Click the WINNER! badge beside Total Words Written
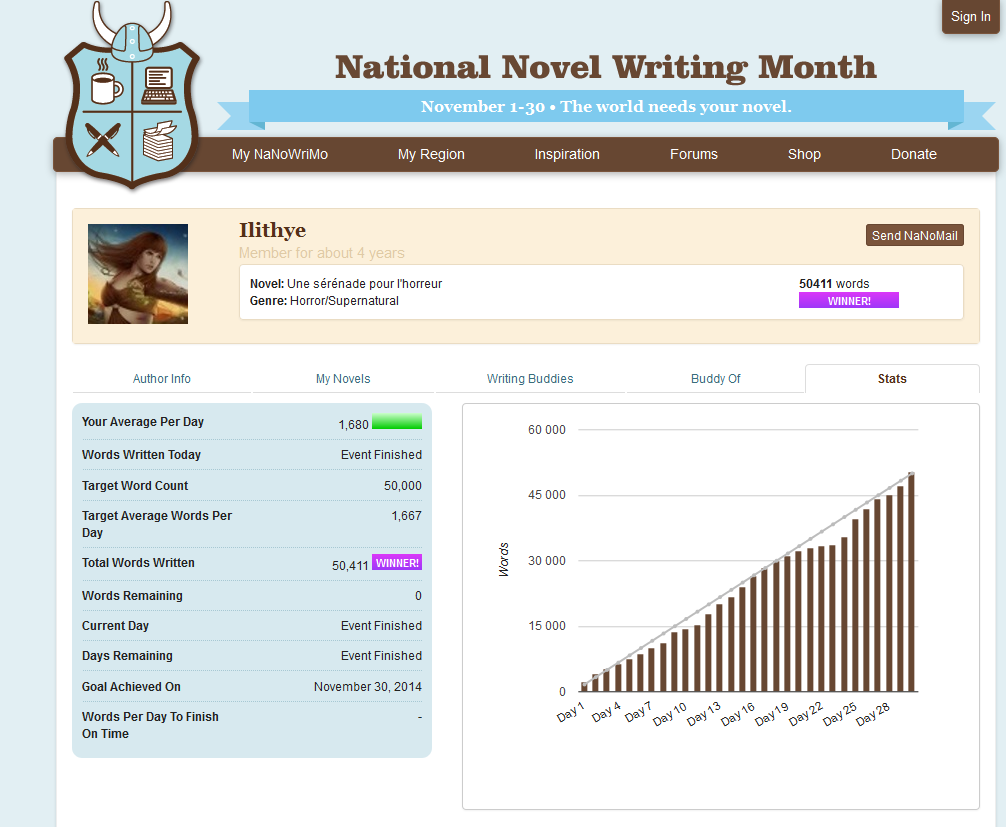 (397, 563)
